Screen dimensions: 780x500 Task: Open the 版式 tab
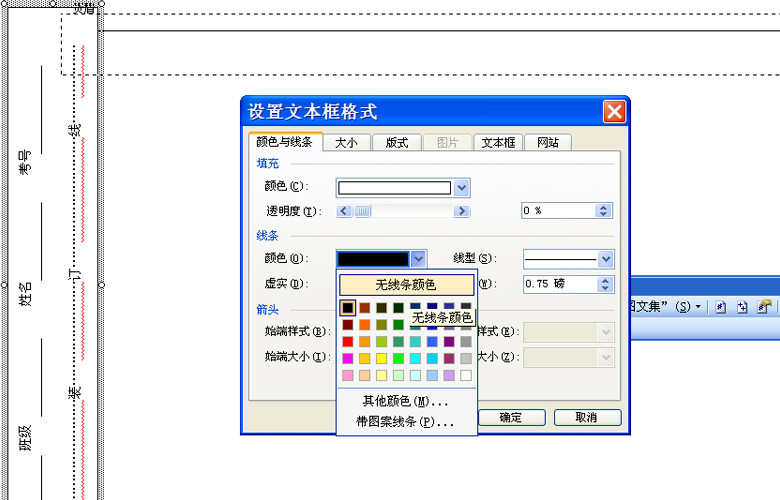tap(397, 143)
